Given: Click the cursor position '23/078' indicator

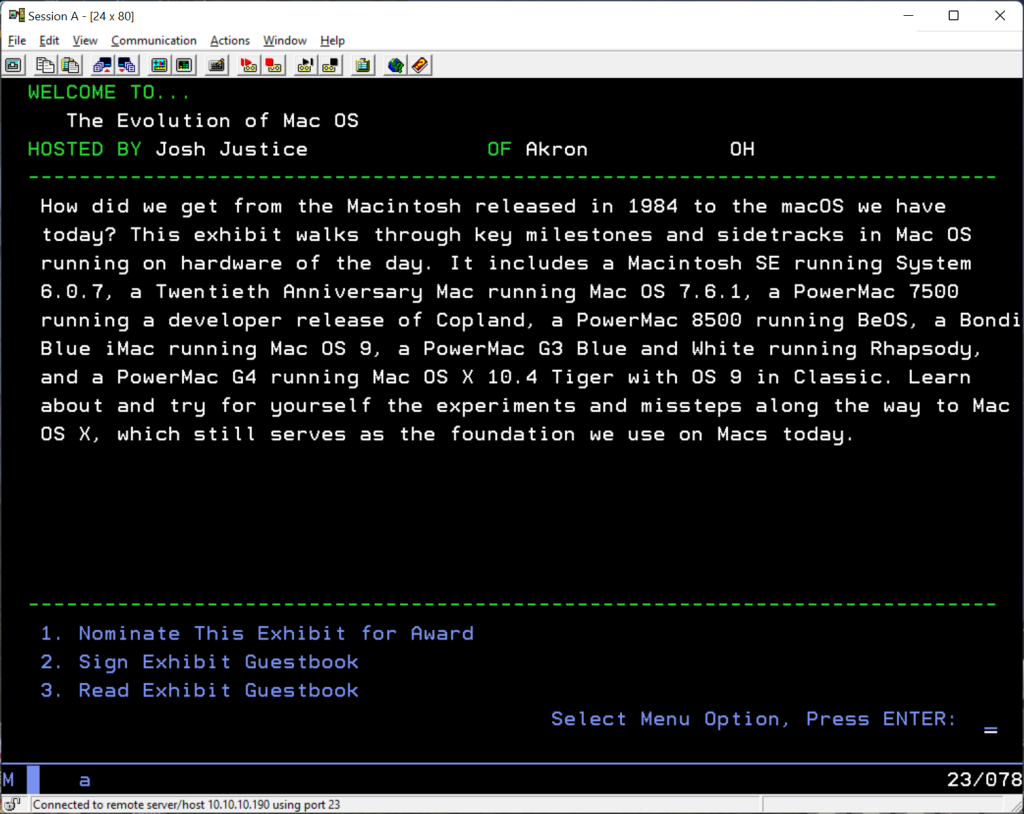Looking at the screenshot, I should (984, 779).
